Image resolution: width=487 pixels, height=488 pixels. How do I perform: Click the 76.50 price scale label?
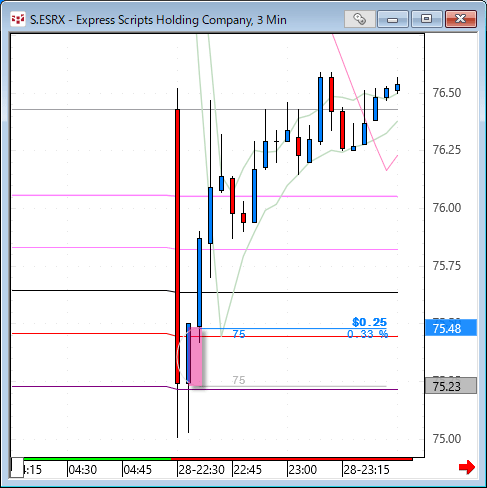(447, 93)
